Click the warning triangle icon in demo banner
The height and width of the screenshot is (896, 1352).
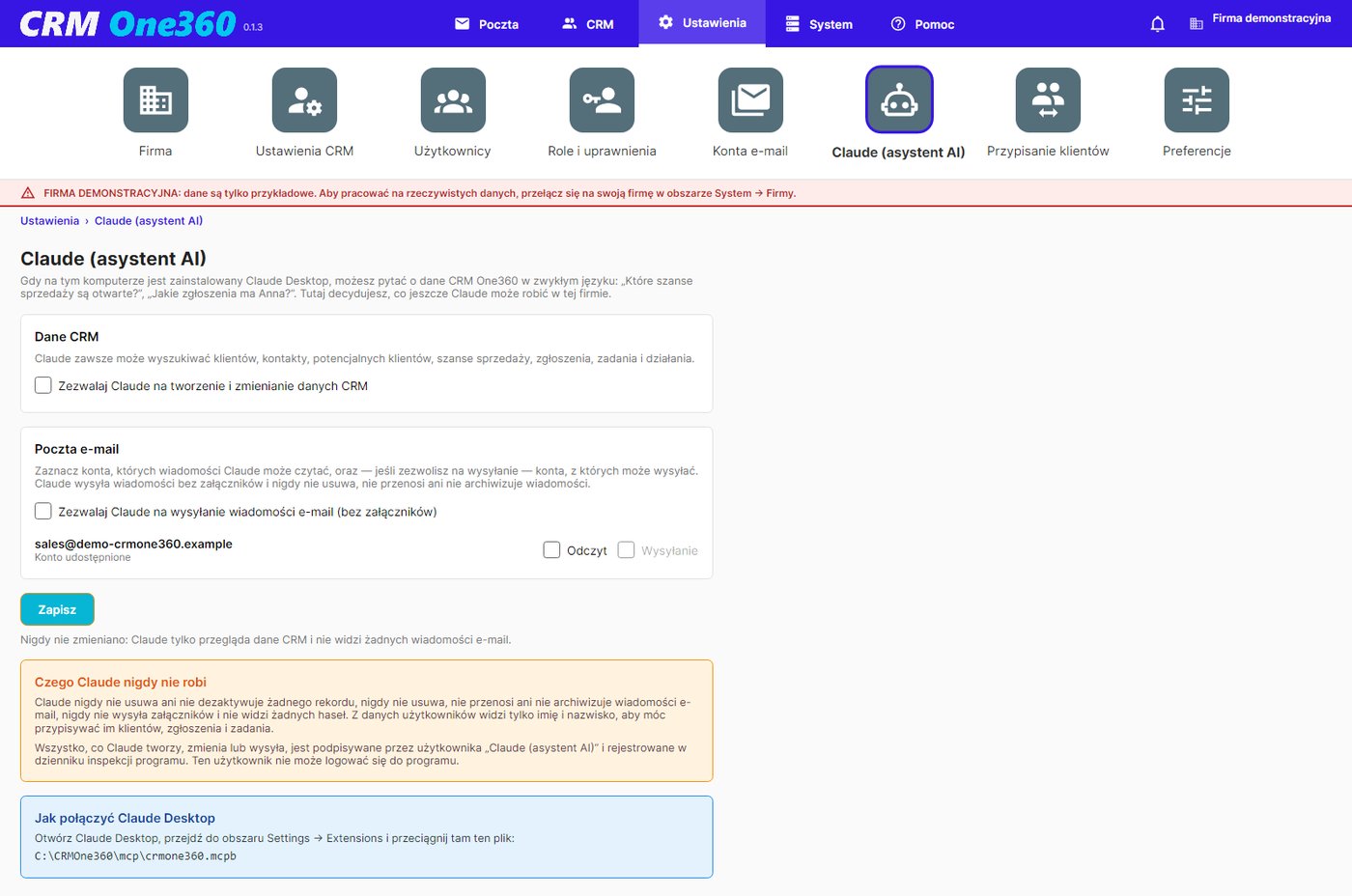coord(28,193)
